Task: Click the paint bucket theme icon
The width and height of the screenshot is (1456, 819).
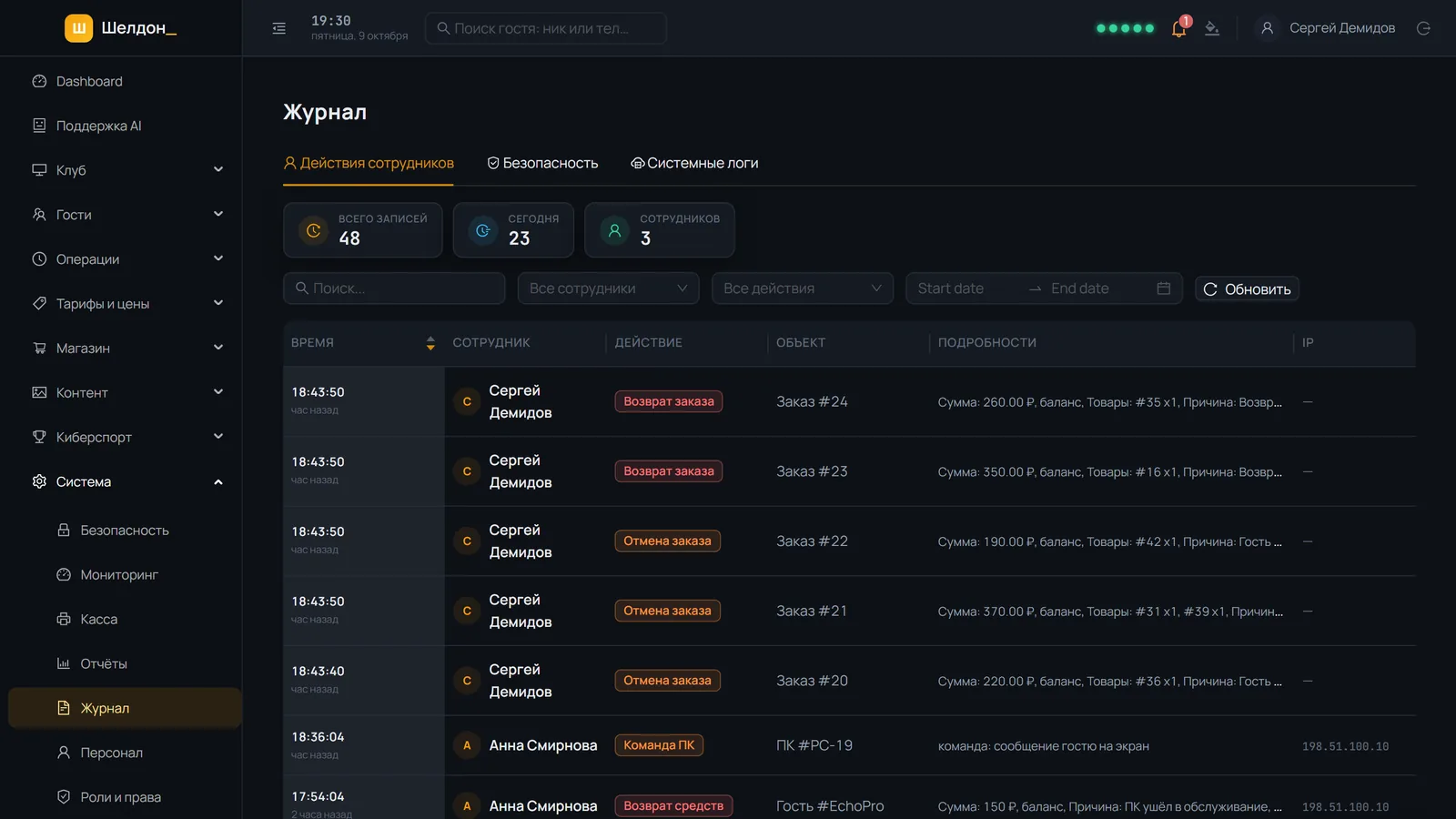Action: coord(1212,28)
